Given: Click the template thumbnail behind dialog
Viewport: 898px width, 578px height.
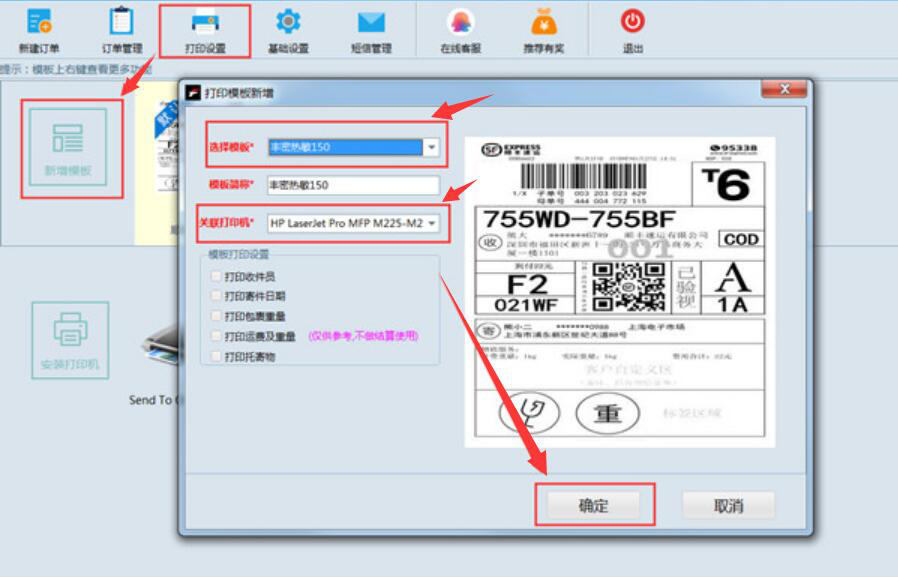Looking at the screenshot, I should [157, 164].
